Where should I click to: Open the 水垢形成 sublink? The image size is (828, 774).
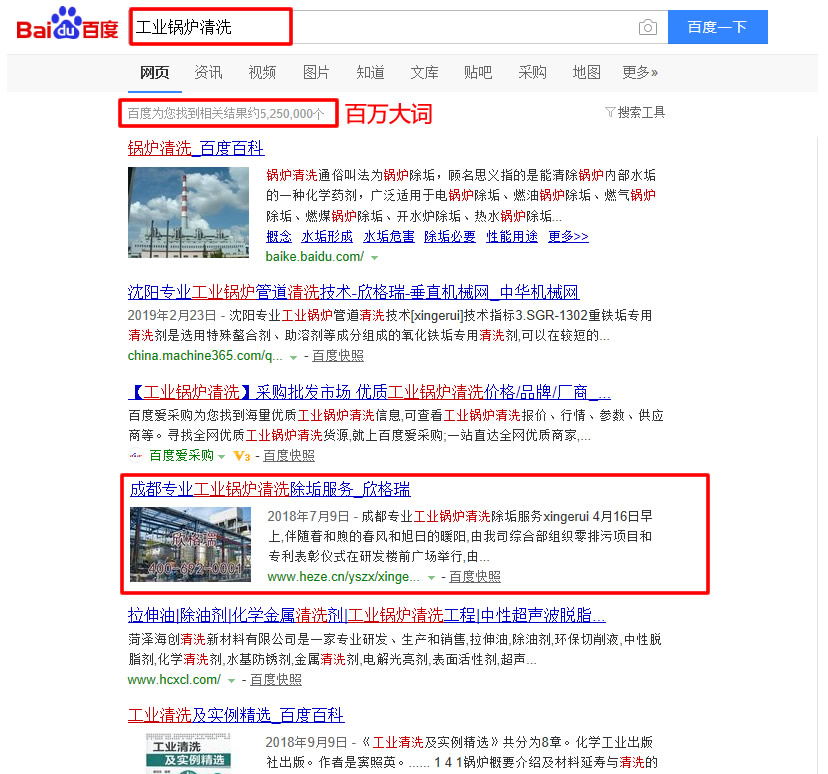327,237
